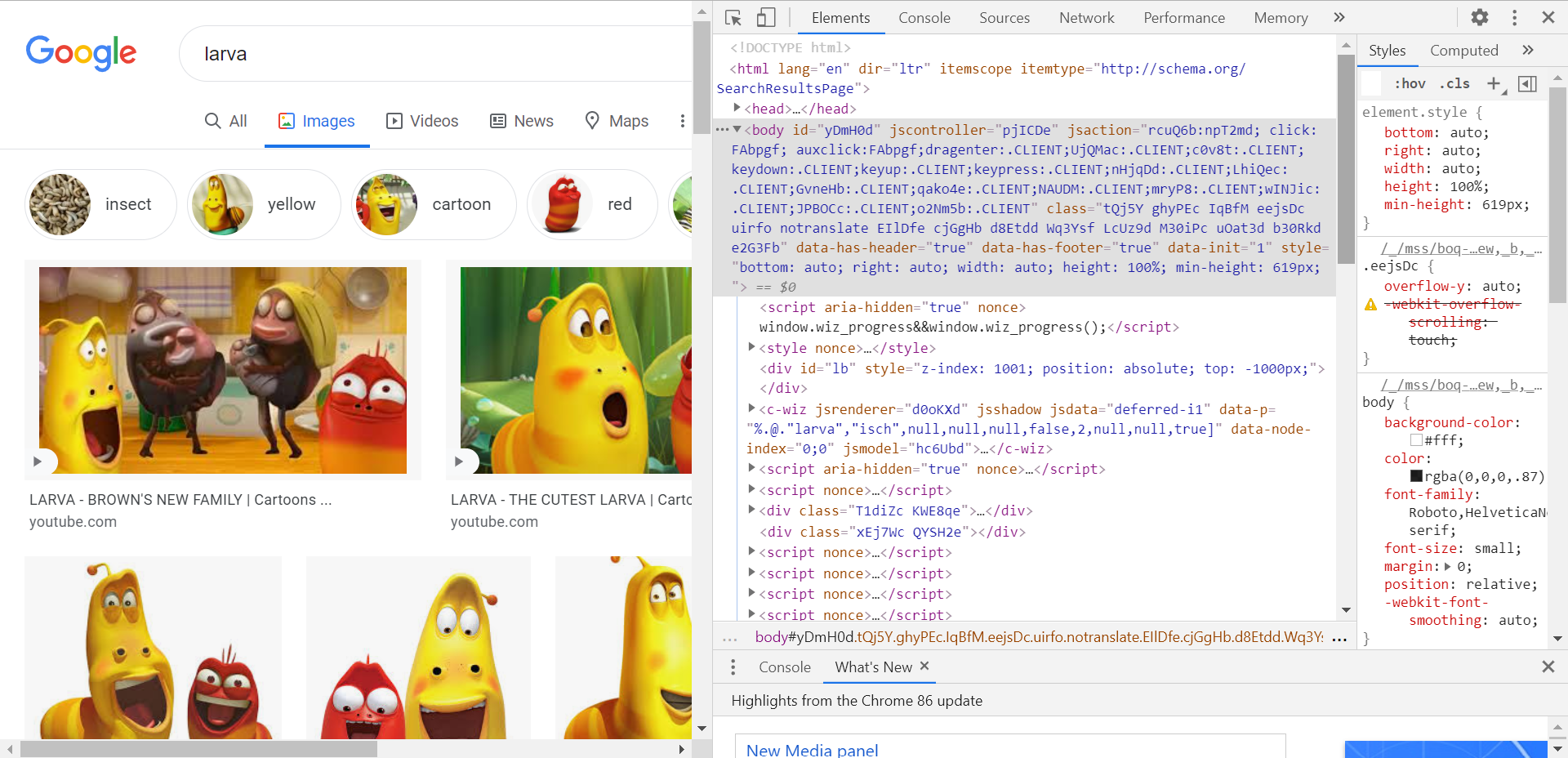This screenshot has width=1568, height=758.
Task: Click the warning icon beside -webkit-overflow-scrolling
Action: 1370,305
